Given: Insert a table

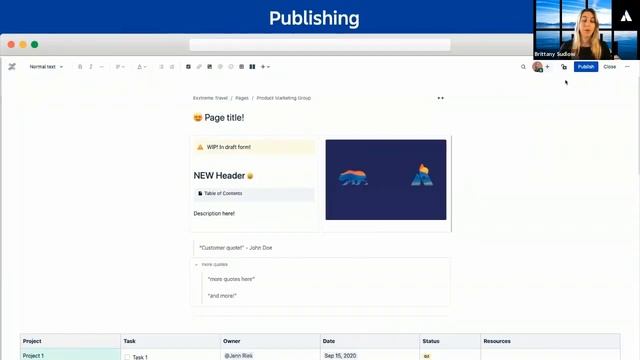Looking at the screenshot, I should click(241, 67).
